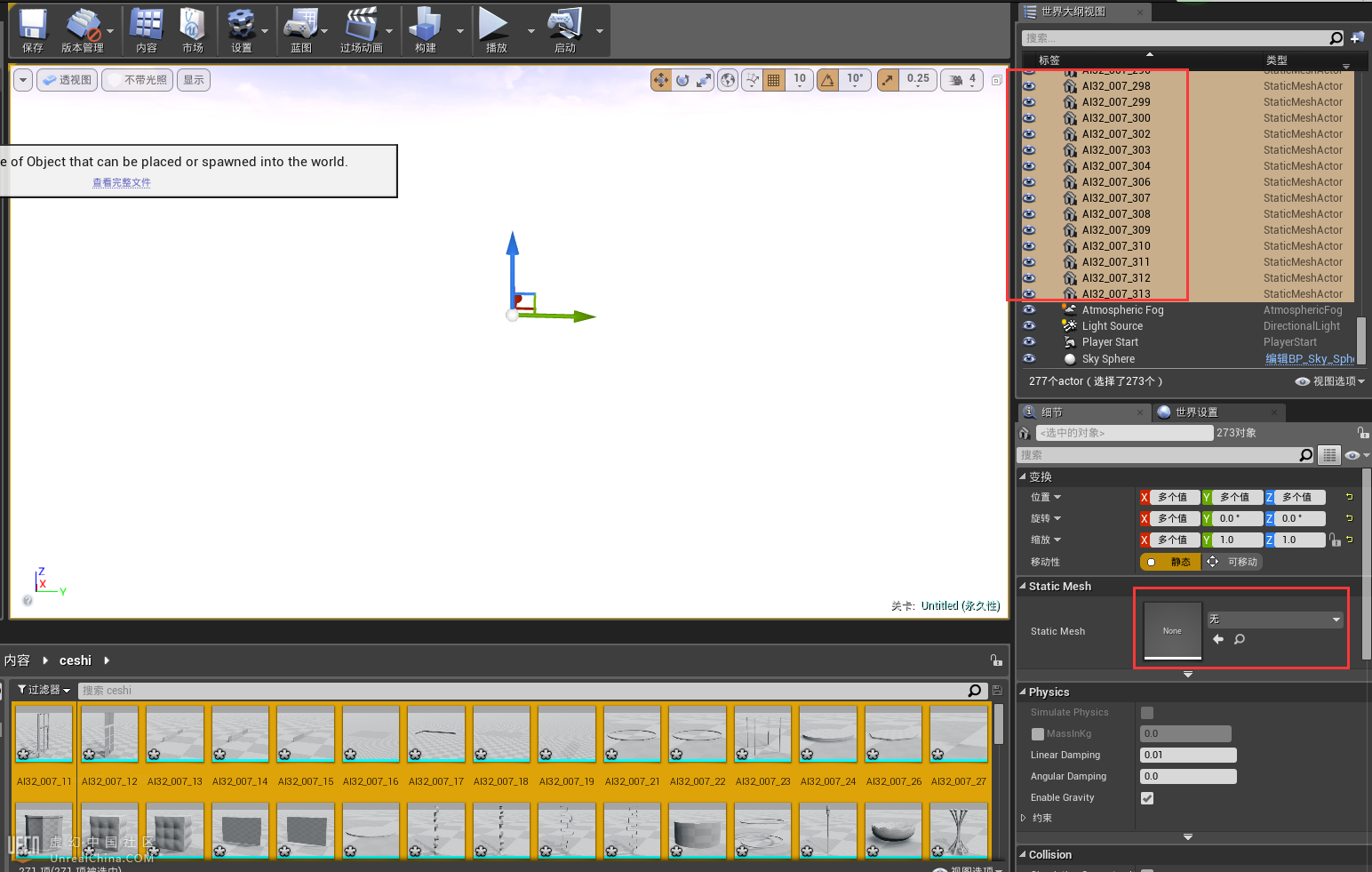Click the Blueprints (蓝图) toolbar icon
Image resolution: width=1372 pixels, height=872 pixels.
tap(301, 30)
